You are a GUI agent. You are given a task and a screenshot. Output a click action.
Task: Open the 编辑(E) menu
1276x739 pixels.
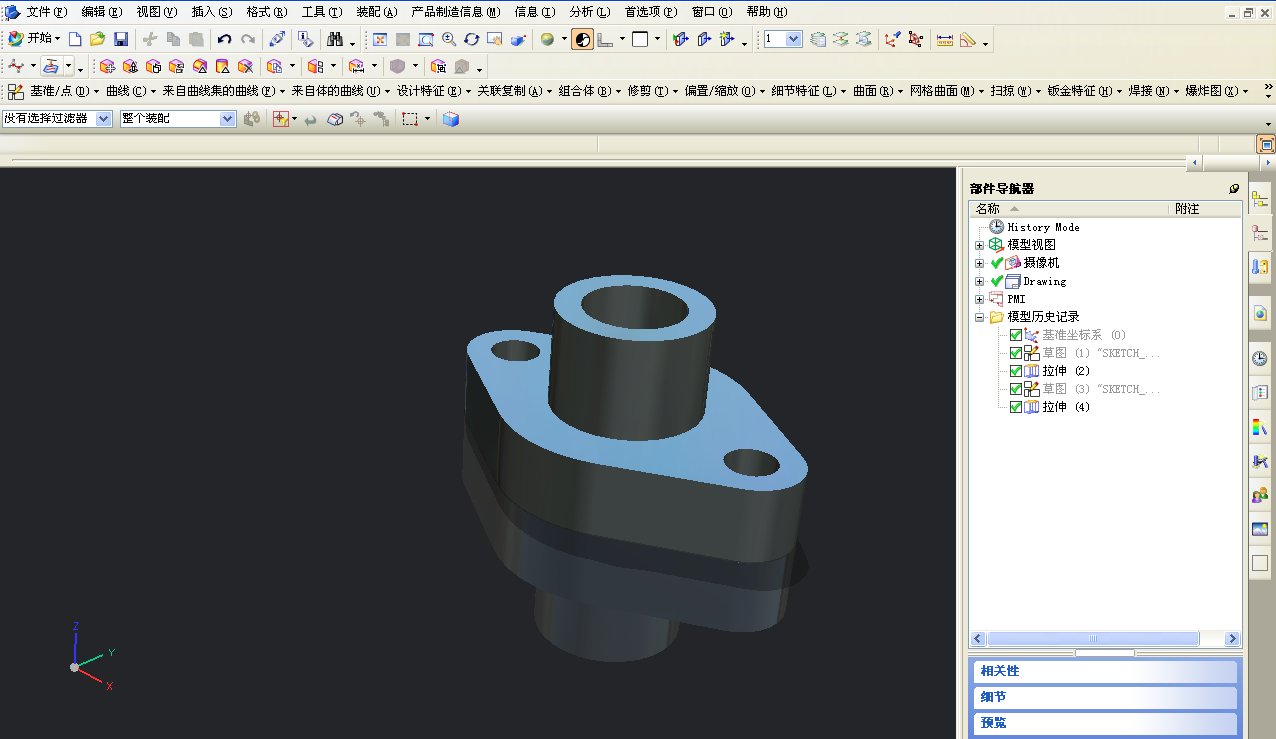tap(101, 12)
